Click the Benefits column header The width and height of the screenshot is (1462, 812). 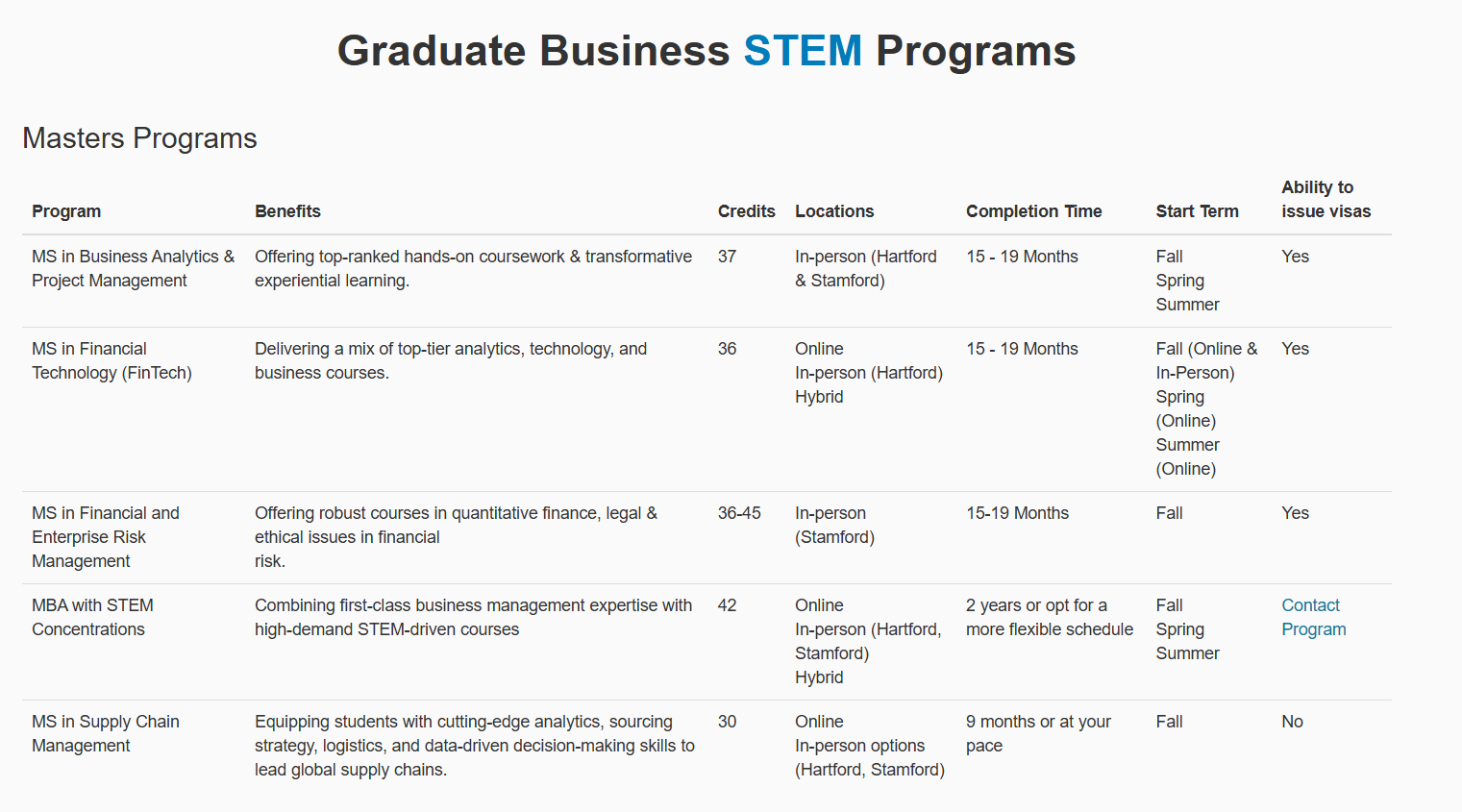pos(287,211)
